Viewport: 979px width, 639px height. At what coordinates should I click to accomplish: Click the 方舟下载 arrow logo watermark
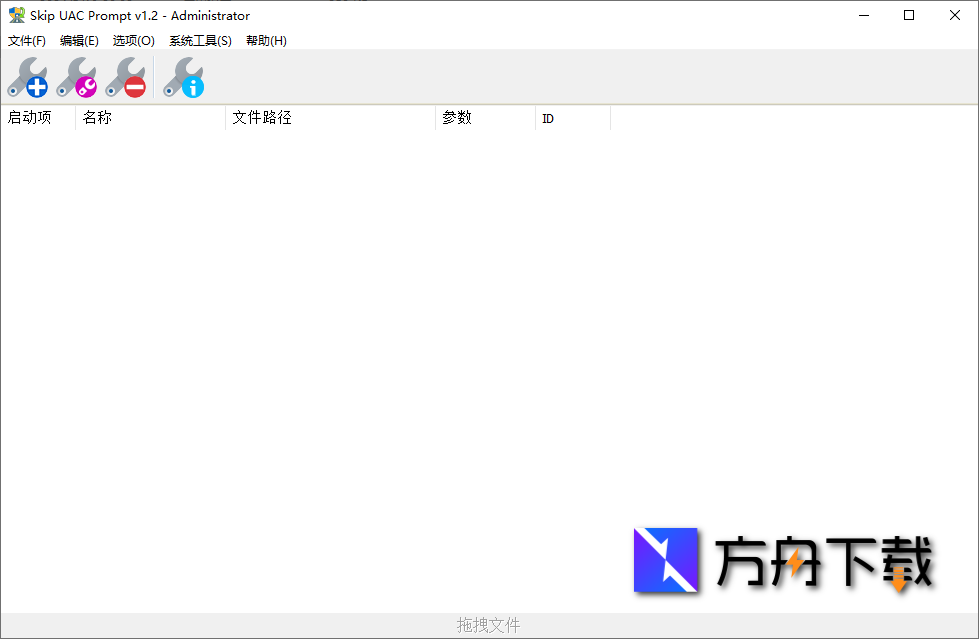(666, 561)
